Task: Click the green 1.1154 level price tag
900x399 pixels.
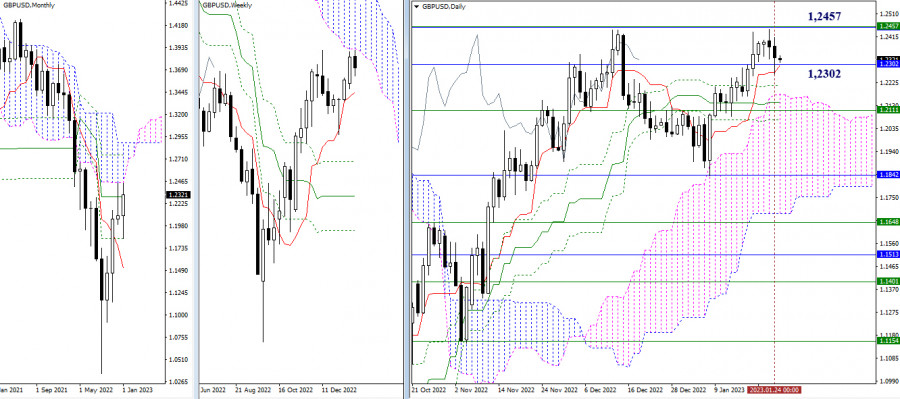Action: click(889, 341)
